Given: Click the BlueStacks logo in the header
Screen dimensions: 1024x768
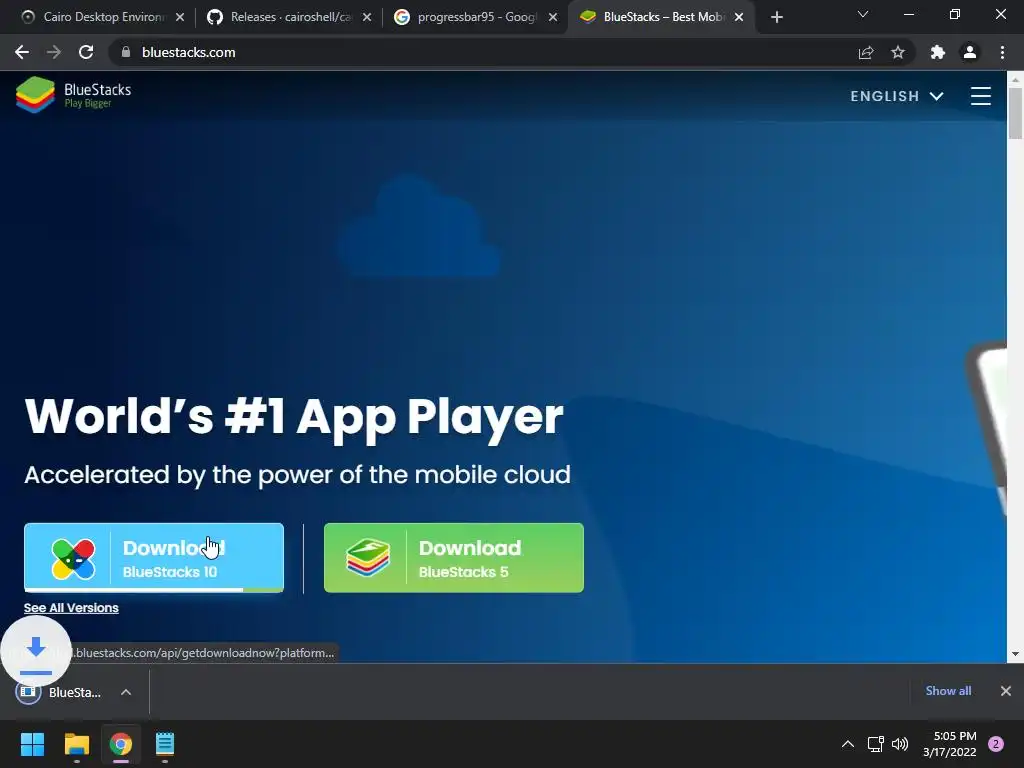Looking at the screenshot, I should click(73, 95).
